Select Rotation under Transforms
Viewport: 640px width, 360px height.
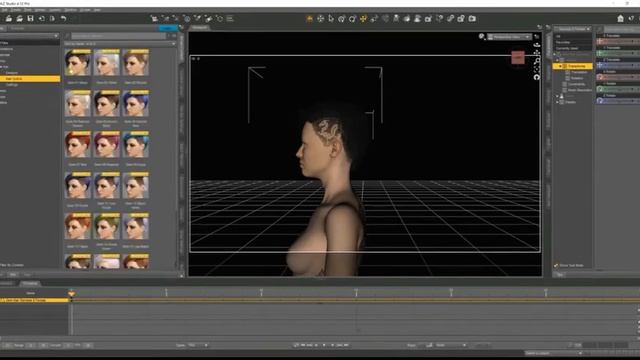pos(577,78)
